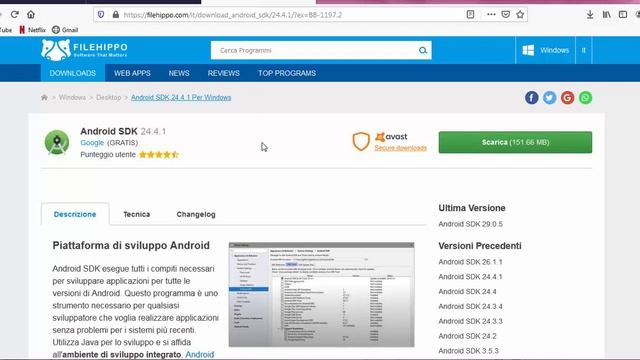
Task: Open the Netflix bookmark
Action: click(x=32, y=30)
